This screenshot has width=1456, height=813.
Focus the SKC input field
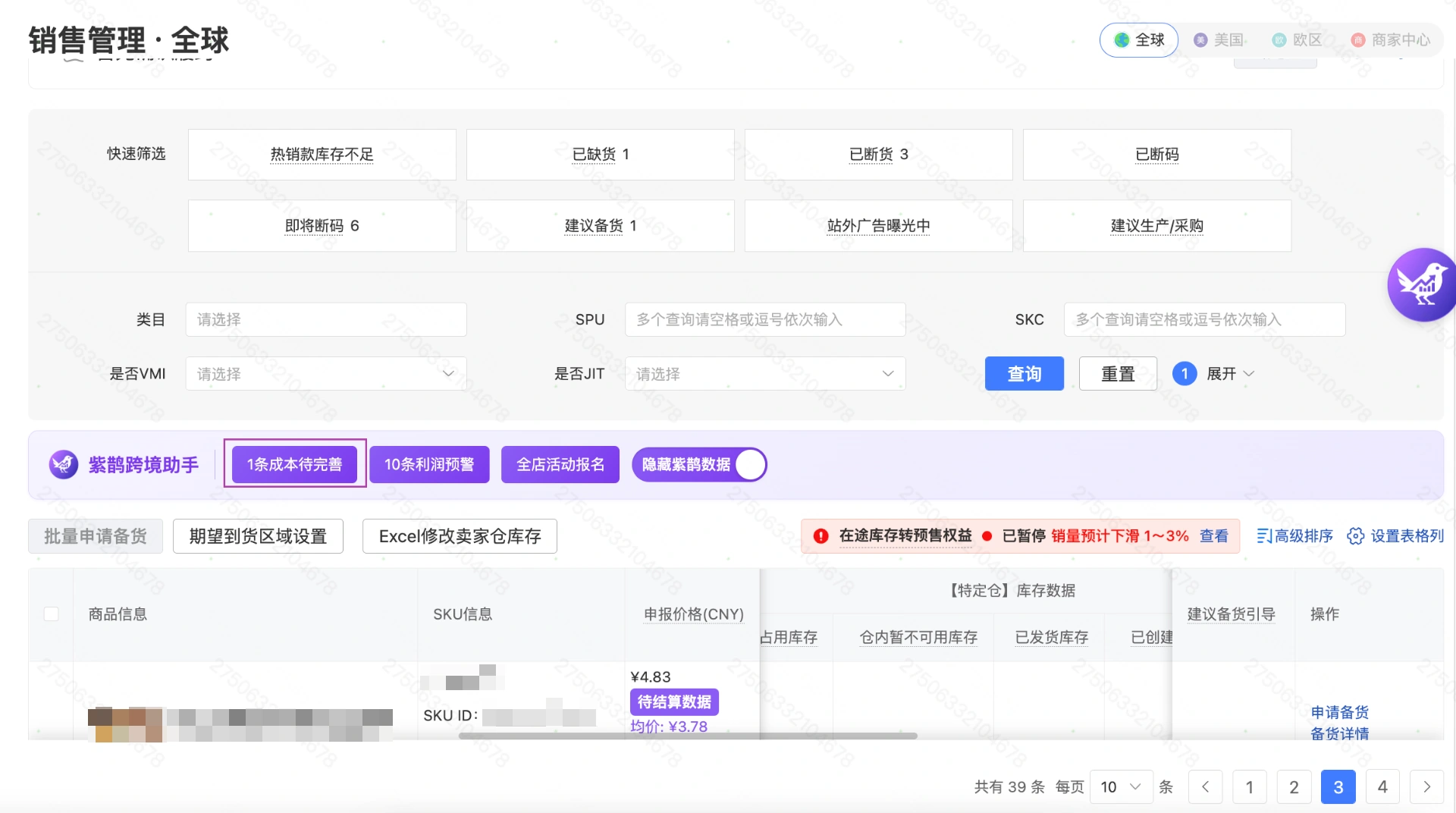tap(1205, 319)
